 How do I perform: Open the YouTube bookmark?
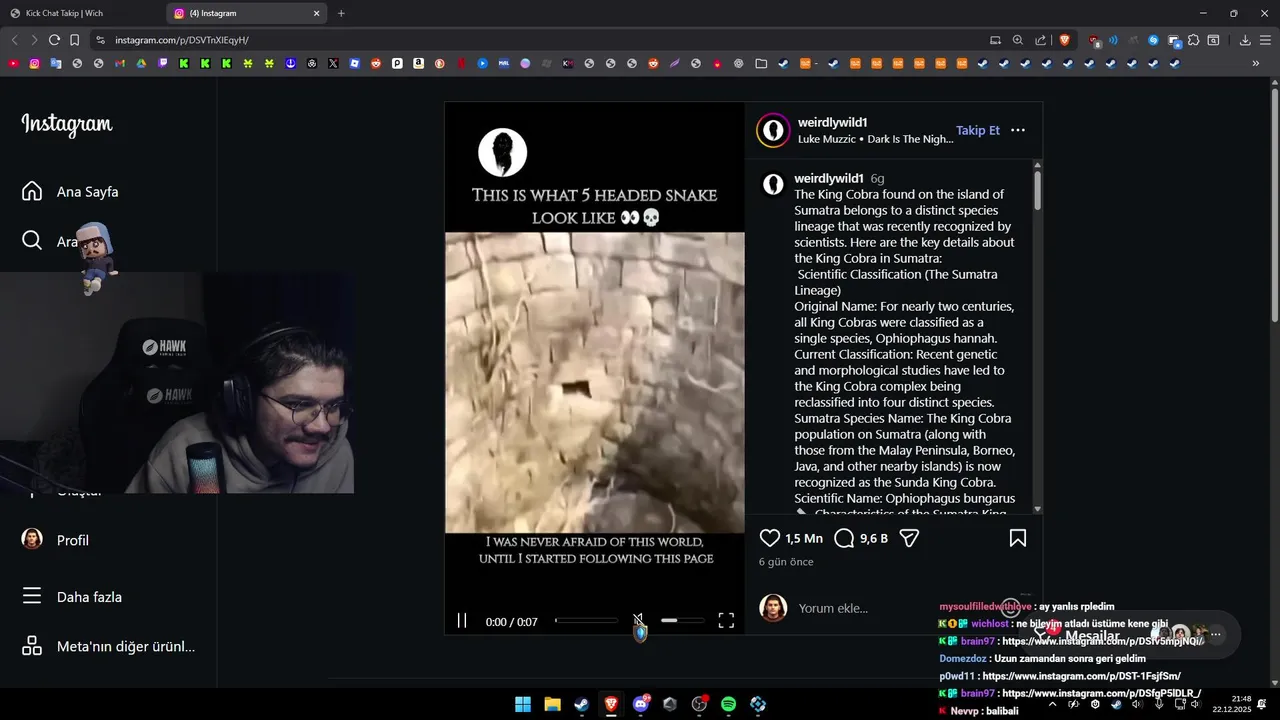13,63
